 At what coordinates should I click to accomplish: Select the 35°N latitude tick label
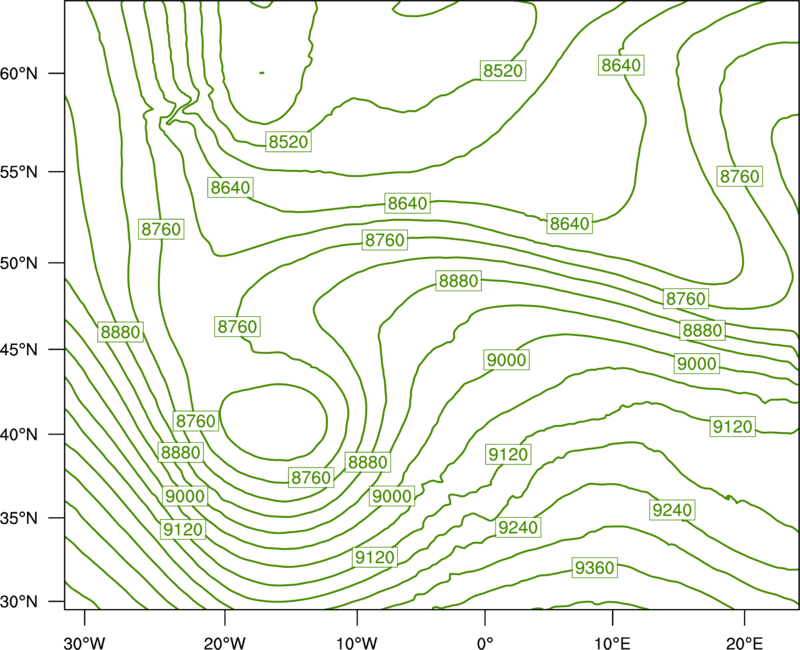(19, 518)
